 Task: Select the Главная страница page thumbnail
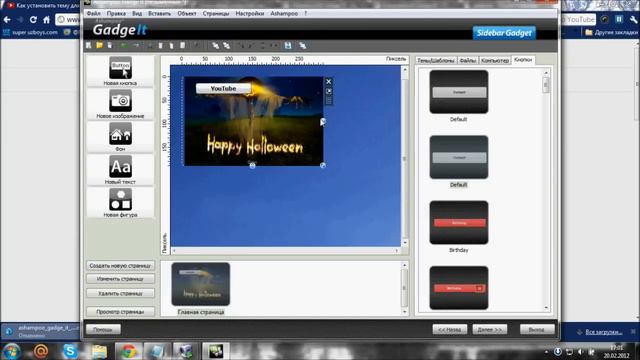coord(201,284)
